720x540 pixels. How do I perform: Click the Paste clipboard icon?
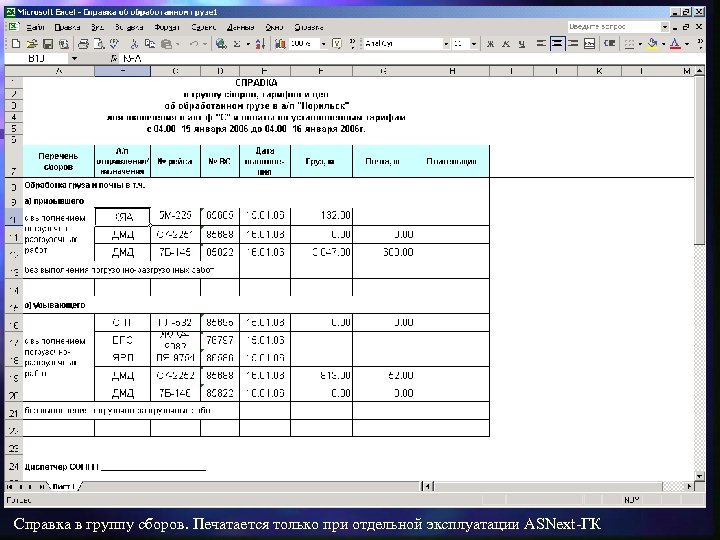(x=166, y=44)
